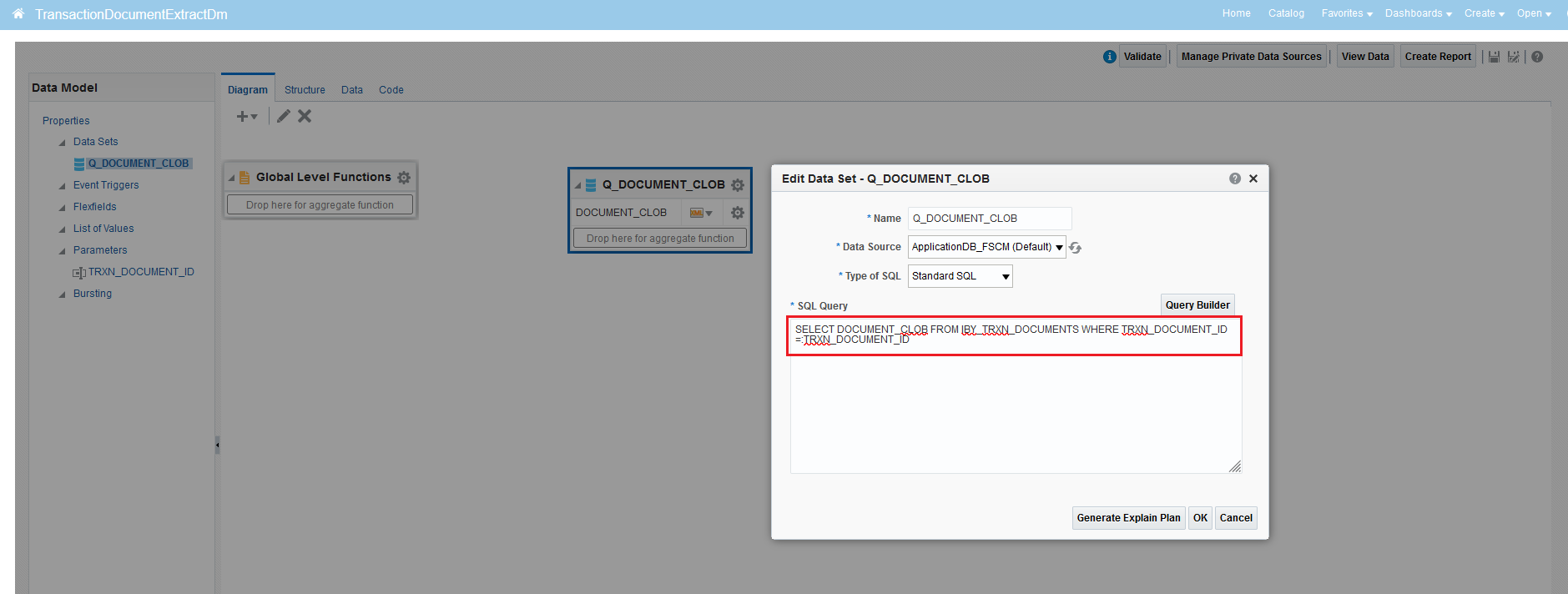Click the Save As icon in toolbar
The width and height of the screenshot is (1568, 594).
pyautogui.click(x=1513, y=57)
